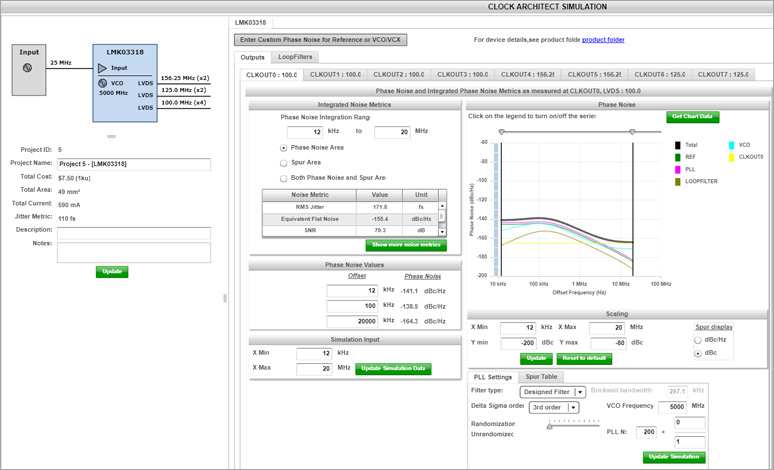Click the Notes text area
Image resolution: width=774 pixels, height=470 pixels.
pos(134,252)
